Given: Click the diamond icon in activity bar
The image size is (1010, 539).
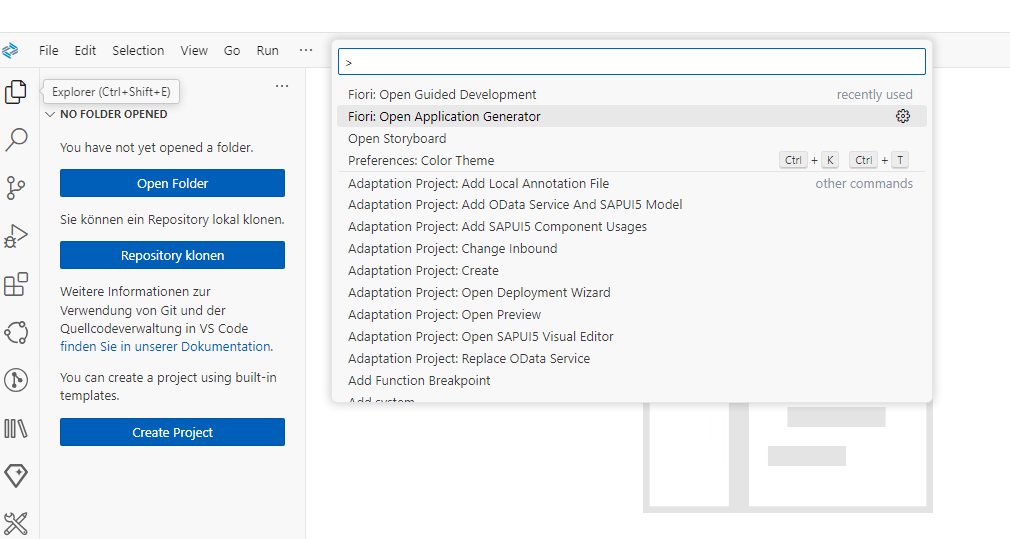Looking at the screenshot, I should pyautogui.click(x=16, y=476).
